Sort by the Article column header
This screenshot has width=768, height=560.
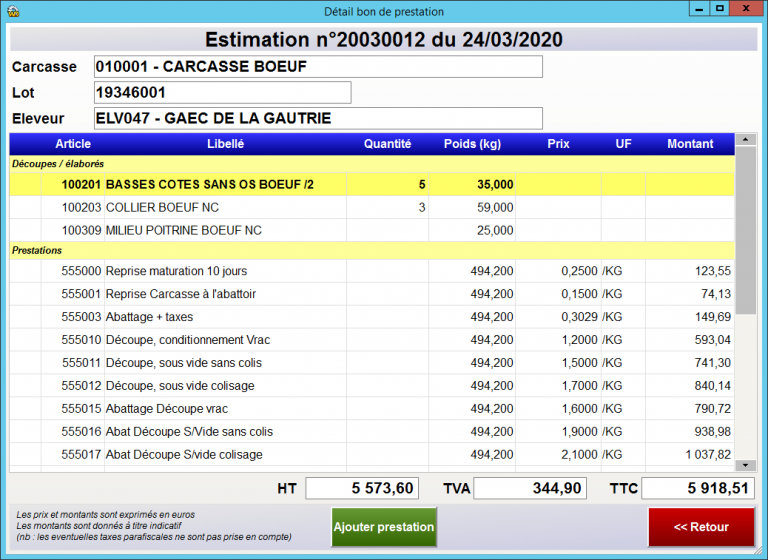(73, 144)
